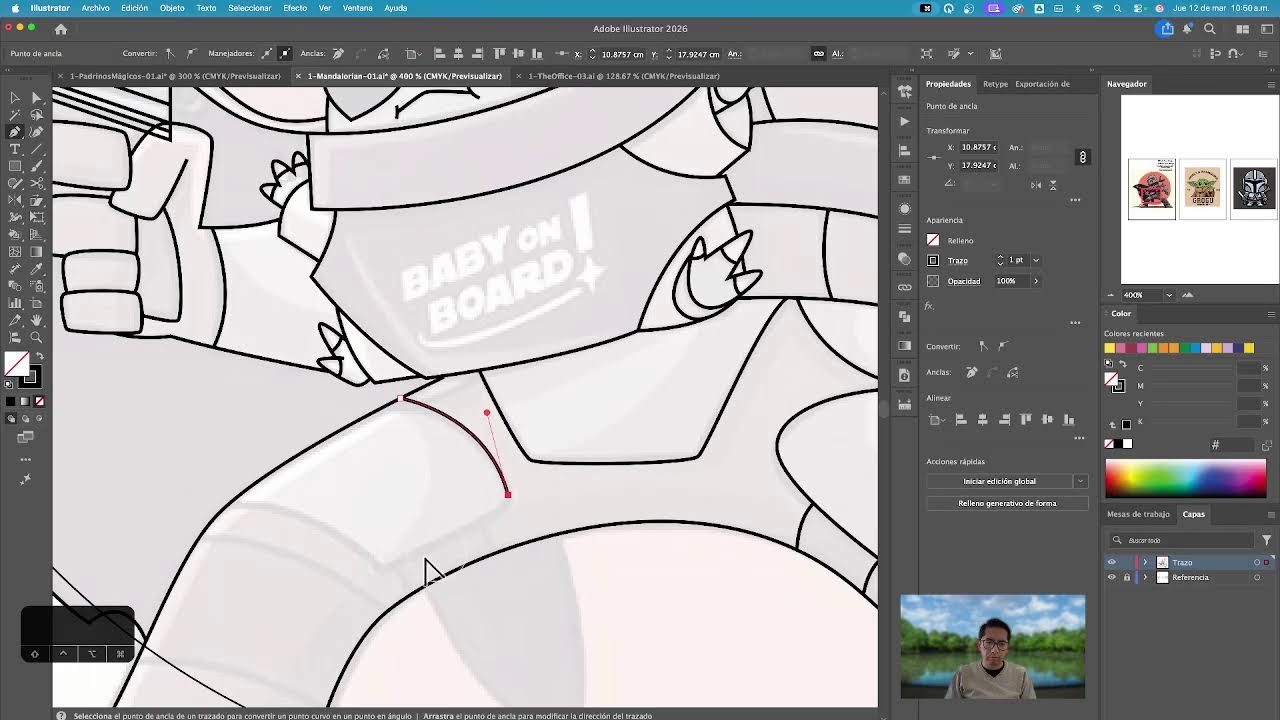
Task: Click the Iniciar edición global button
Action: [x=999, y=481]
